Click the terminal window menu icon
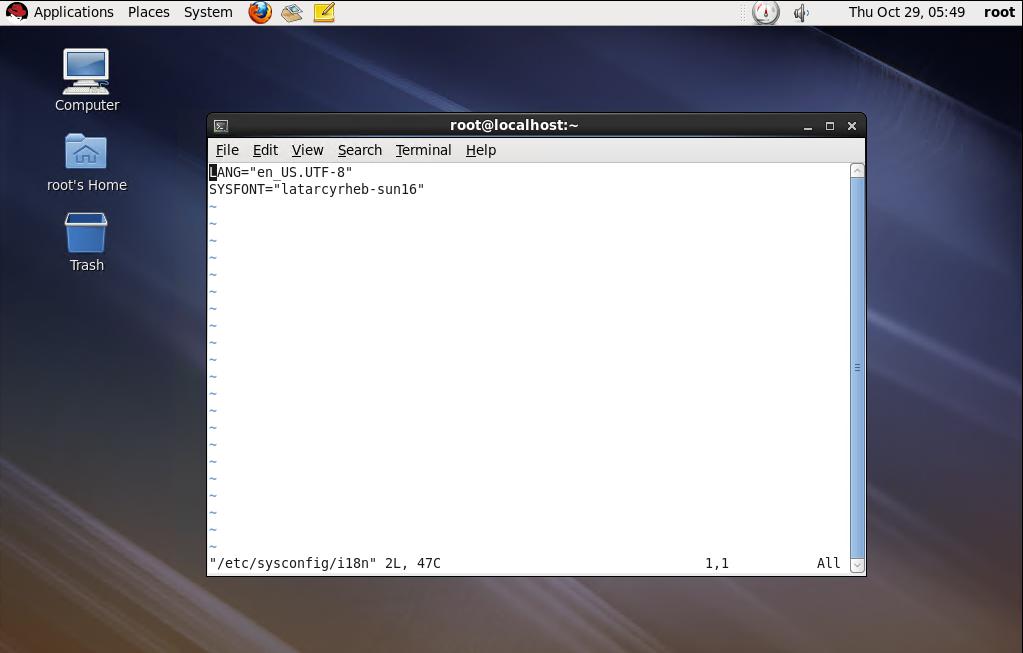1023x653 pixels. 221,126
